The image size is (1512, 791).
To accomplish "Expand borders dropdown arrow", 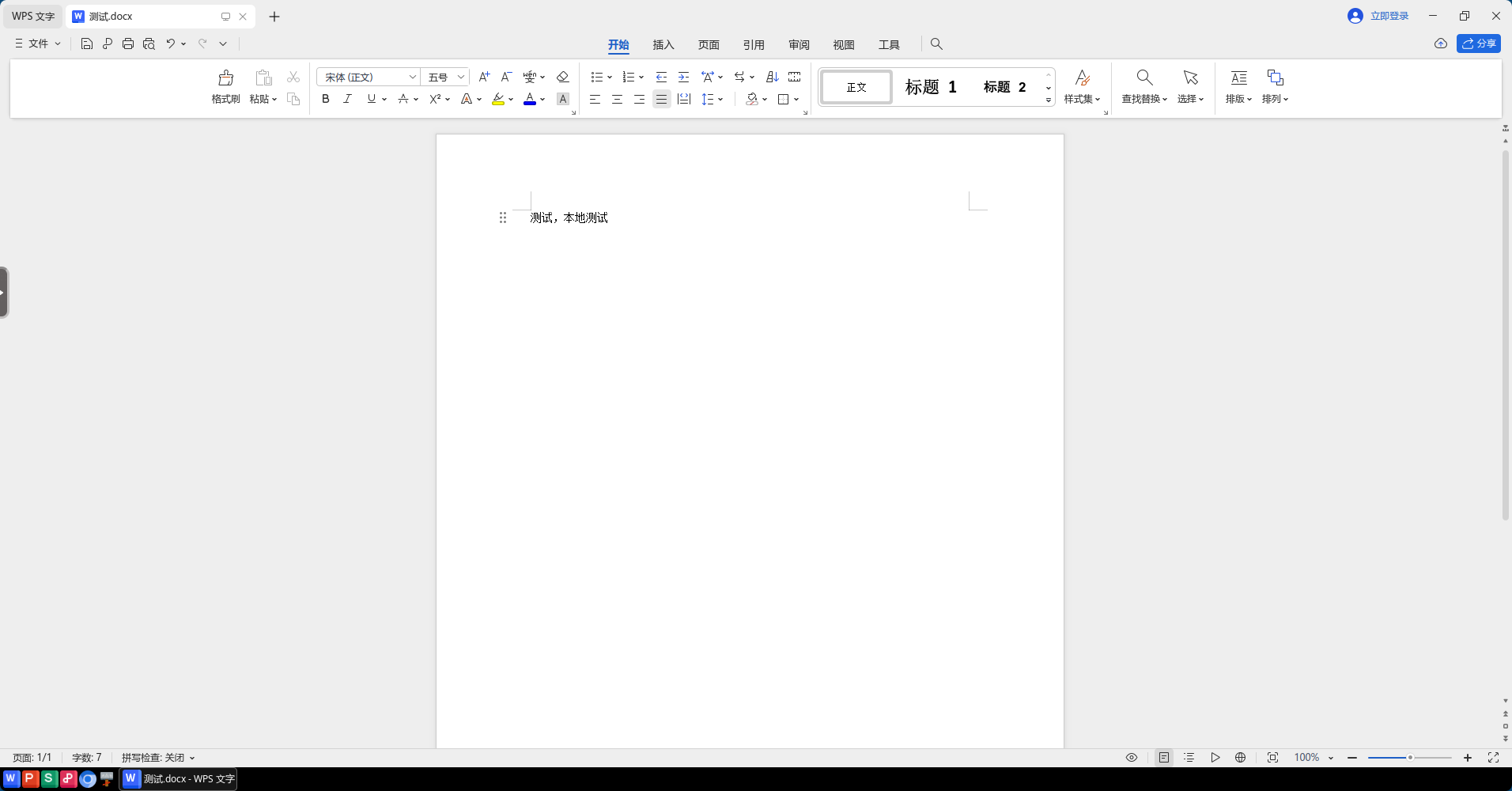I will pos(796,99).
